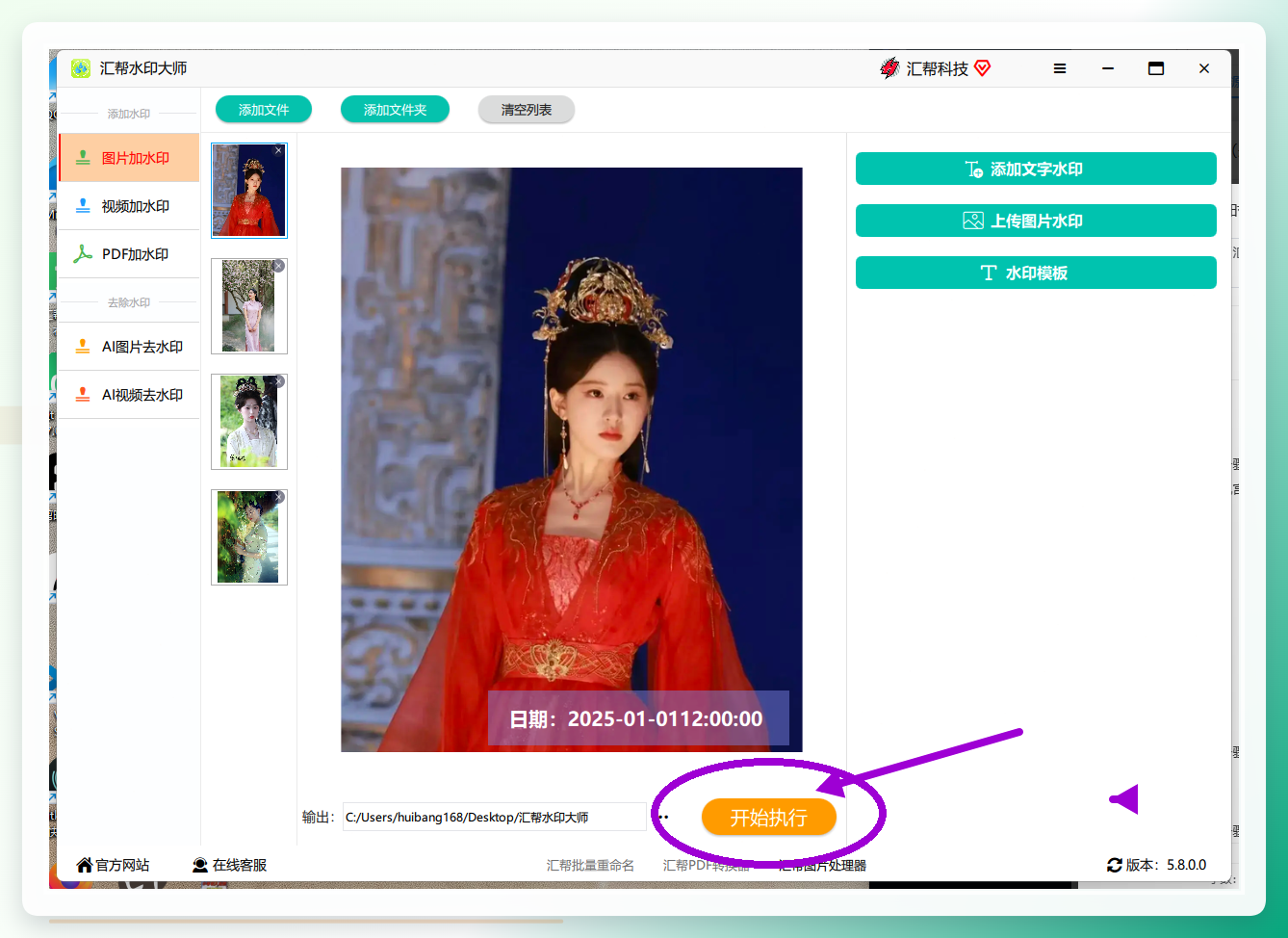Select 视频加水印 in sidebar
The width and height of the screenshot is (1288, 938).
(x=129, y=206)
